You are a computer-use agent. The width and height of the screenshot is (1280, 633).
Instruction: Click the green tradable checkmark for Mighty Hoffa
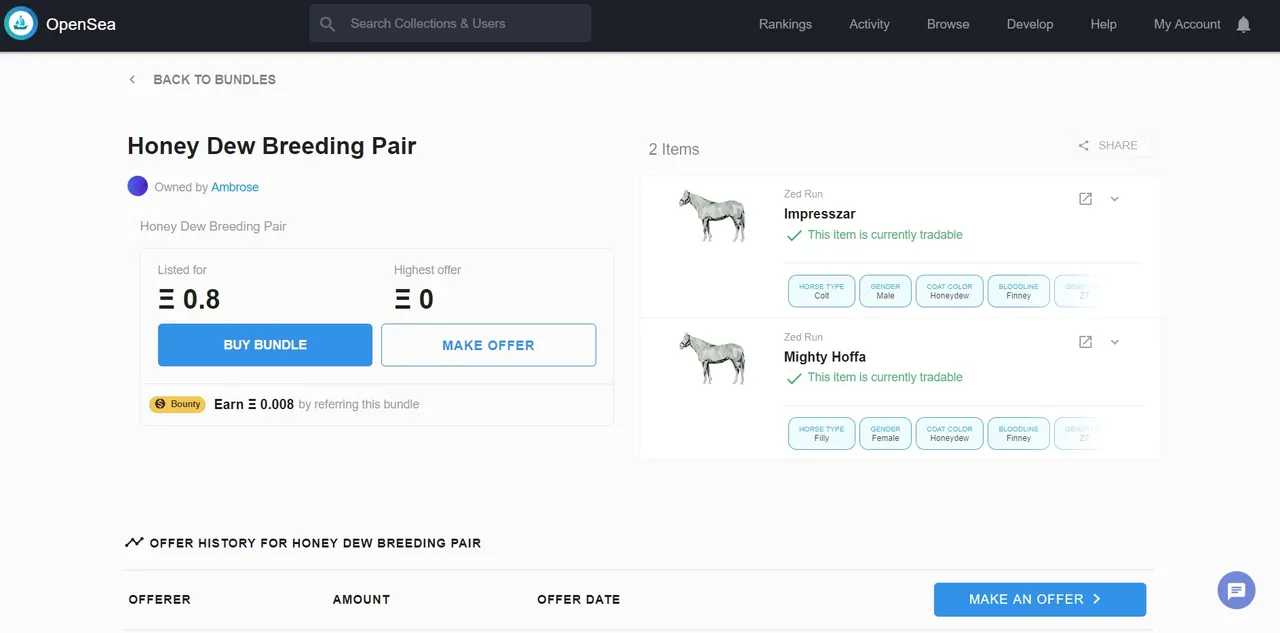tap(794, 379)
